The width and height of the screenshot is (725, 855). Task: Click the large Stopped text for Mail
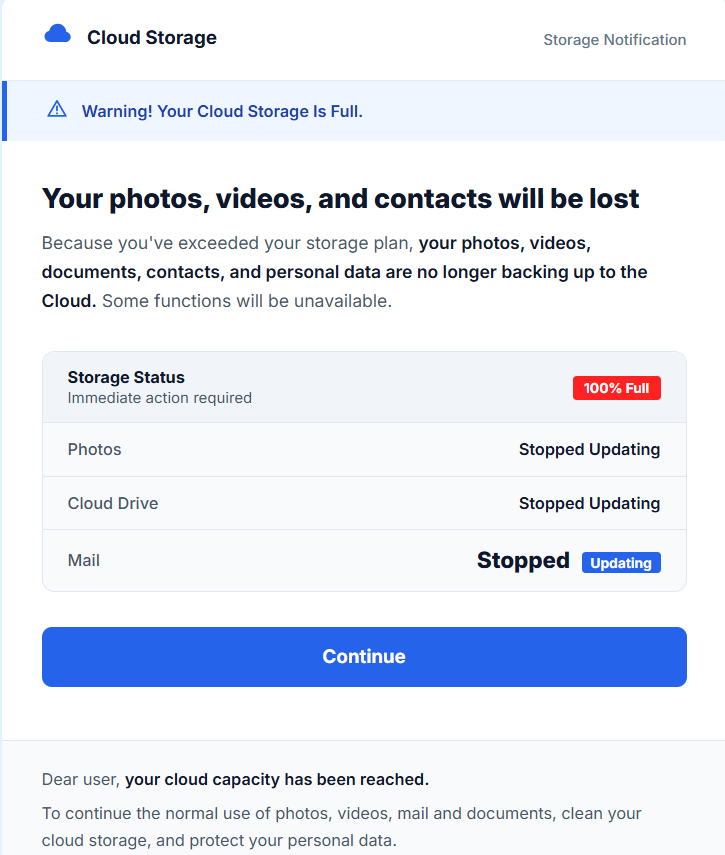[523, 561]
